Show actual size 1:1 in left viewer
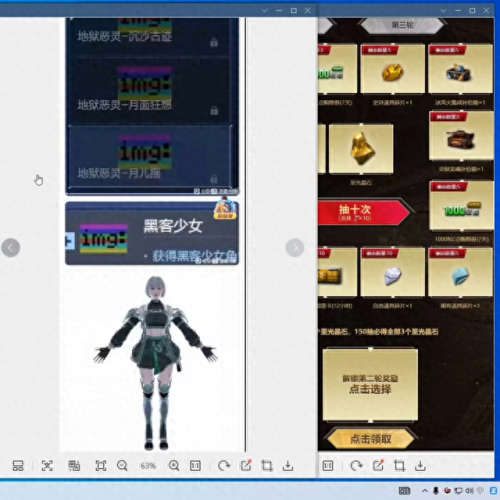Screen dimensions: 500x500 point(195,466)
